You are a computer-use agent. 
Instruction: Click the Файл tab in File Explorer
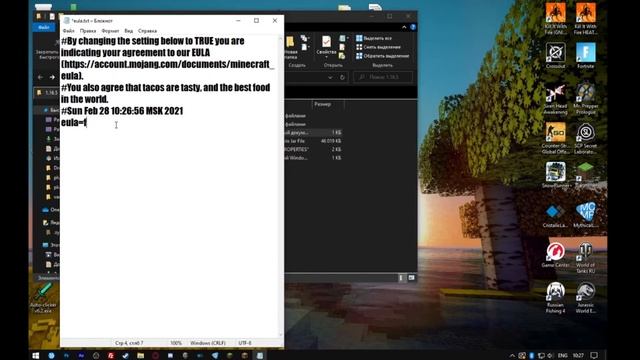[x=44, y=27]
